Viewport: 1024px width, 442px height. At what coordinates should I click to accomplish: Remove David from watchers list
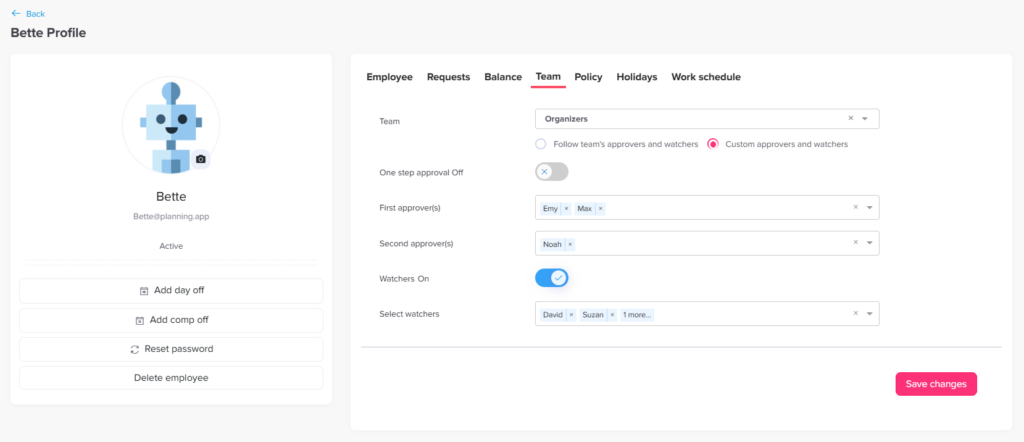[571, 315]
